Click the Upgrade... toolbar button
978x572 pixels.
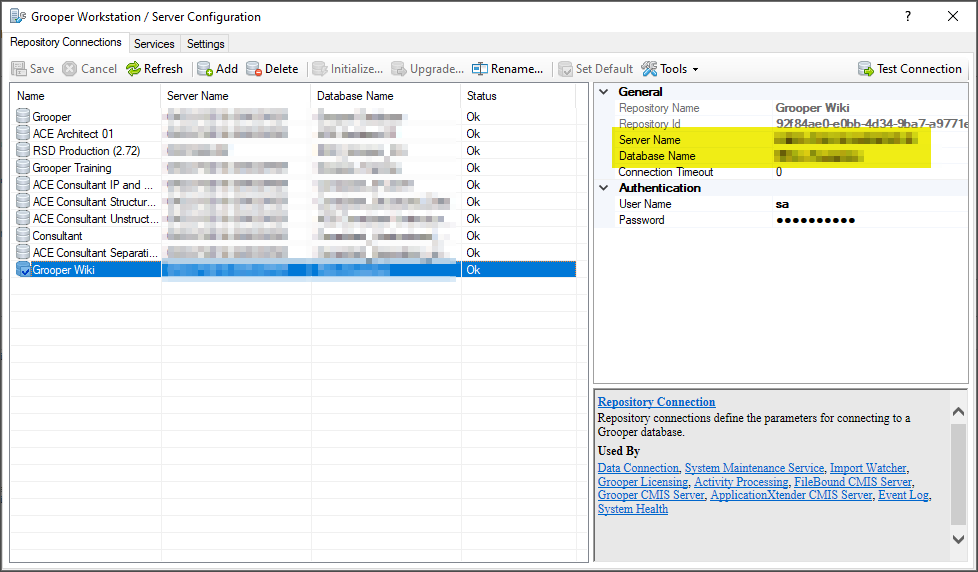[427, 69]
